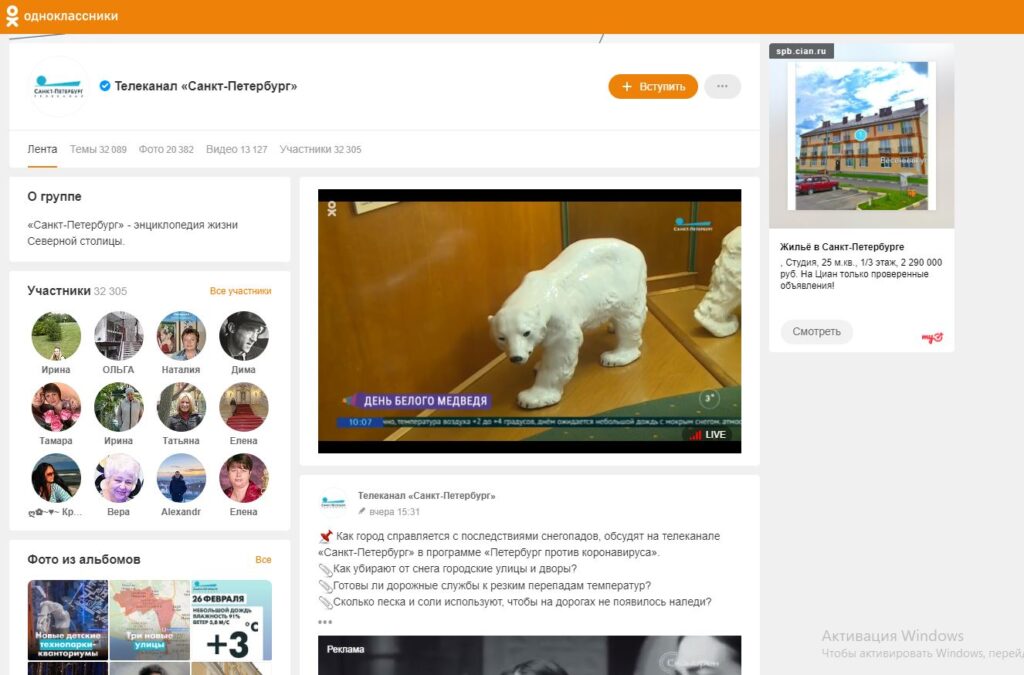Expand the post text via the three dots
This screenshot has height=675, width=1024.
tap(325, 621)
